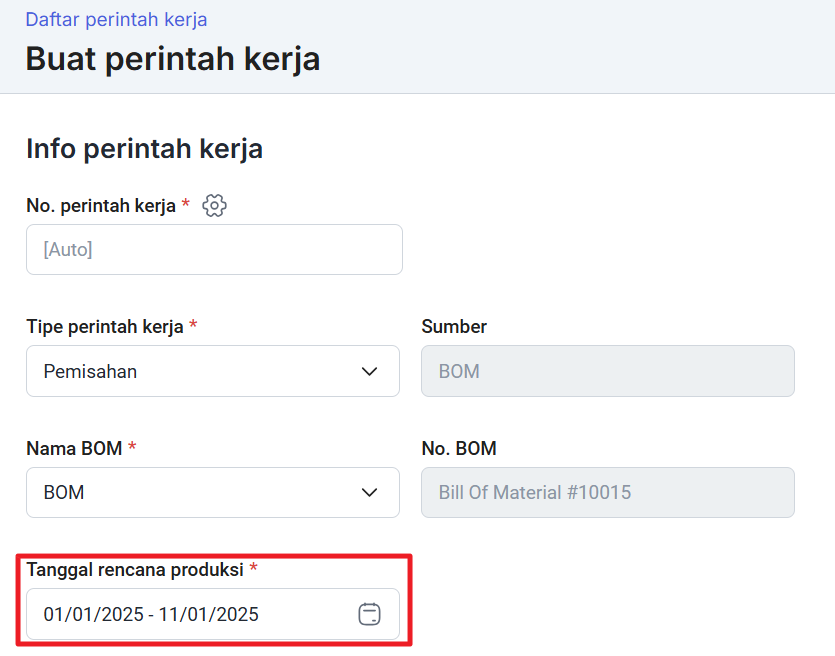Open numbering settings gear beside No. perintah kerja
This screenshot has width=835, height=656.
214,206
